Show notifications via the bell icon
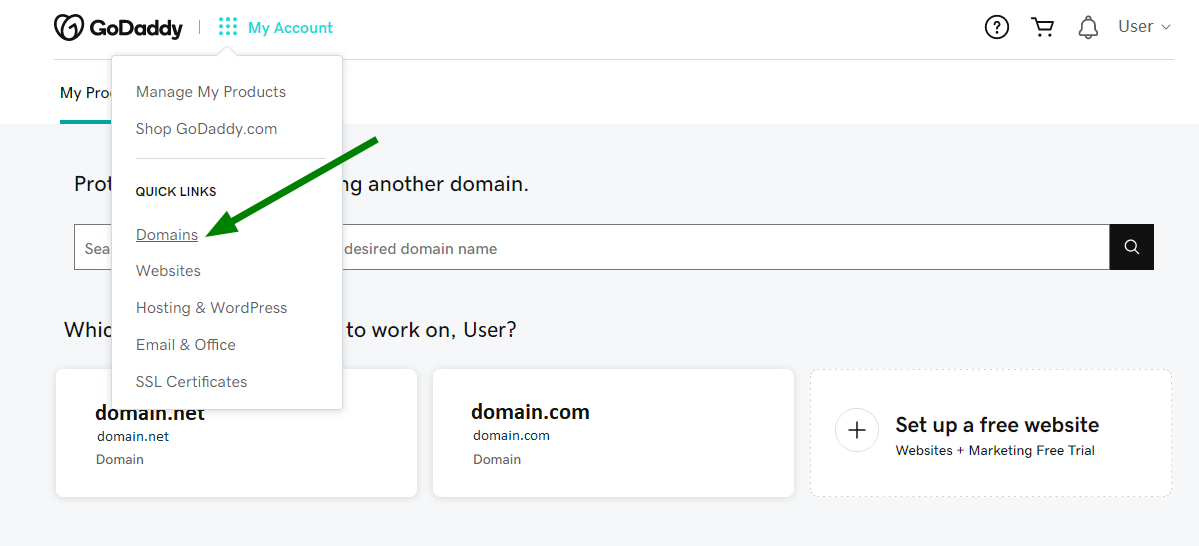 coord(1088,27)
